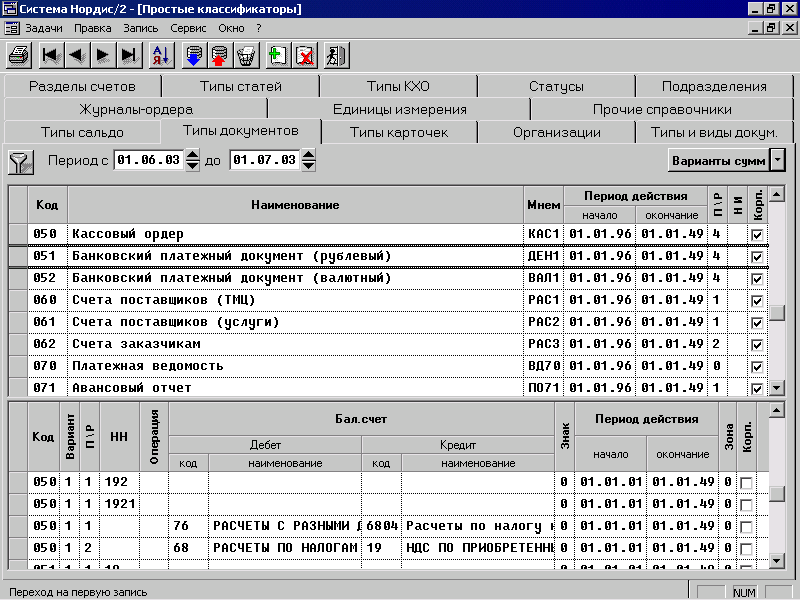The height and width of the screenshot is (600, 800).
Task: Open the Правка menu
Action: (x=93, y=28)
